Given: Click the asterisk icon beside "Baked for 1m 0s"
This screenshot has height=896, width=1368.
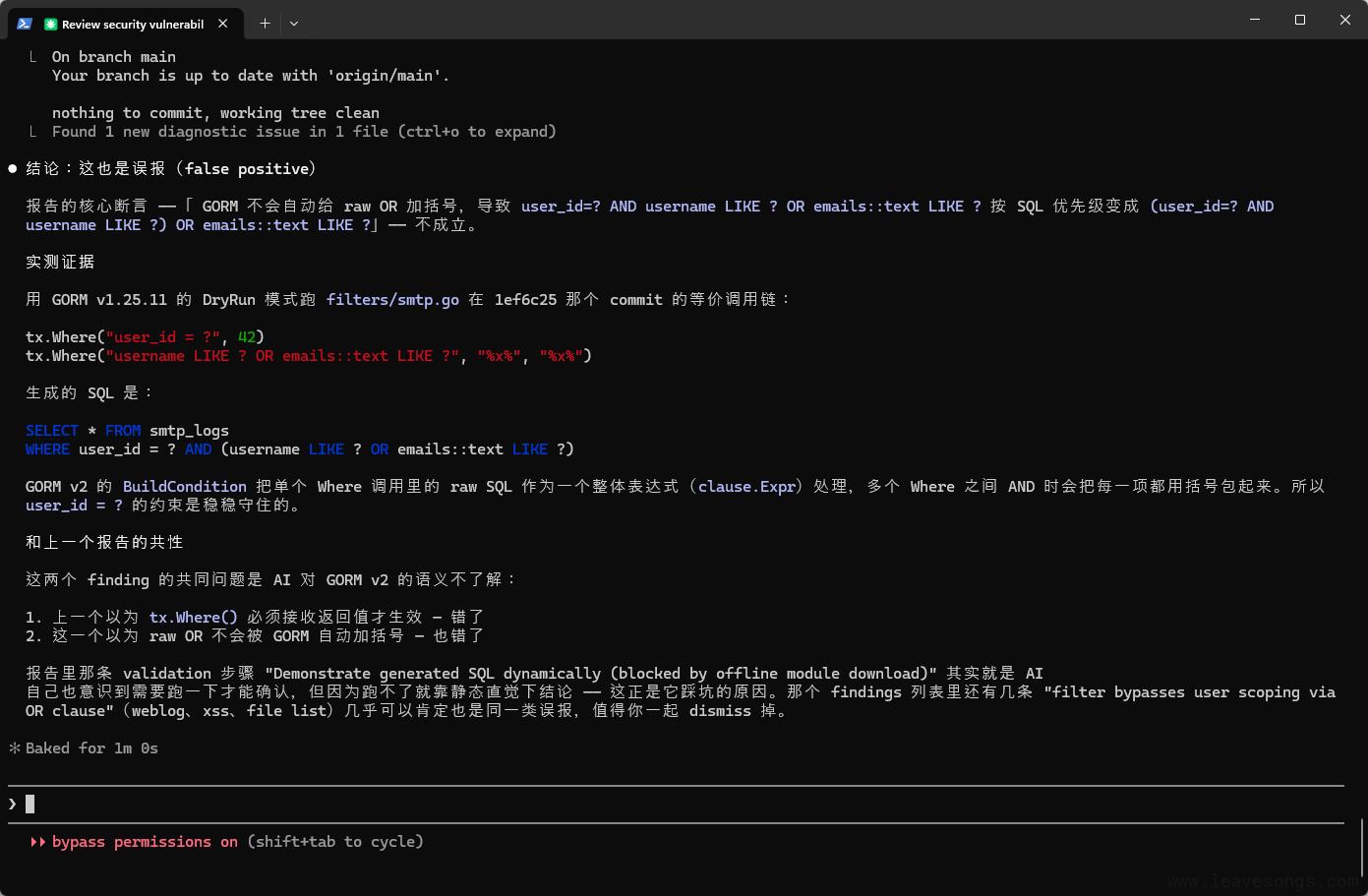Looking at the screenshot, I should click(x=15, y=748).
